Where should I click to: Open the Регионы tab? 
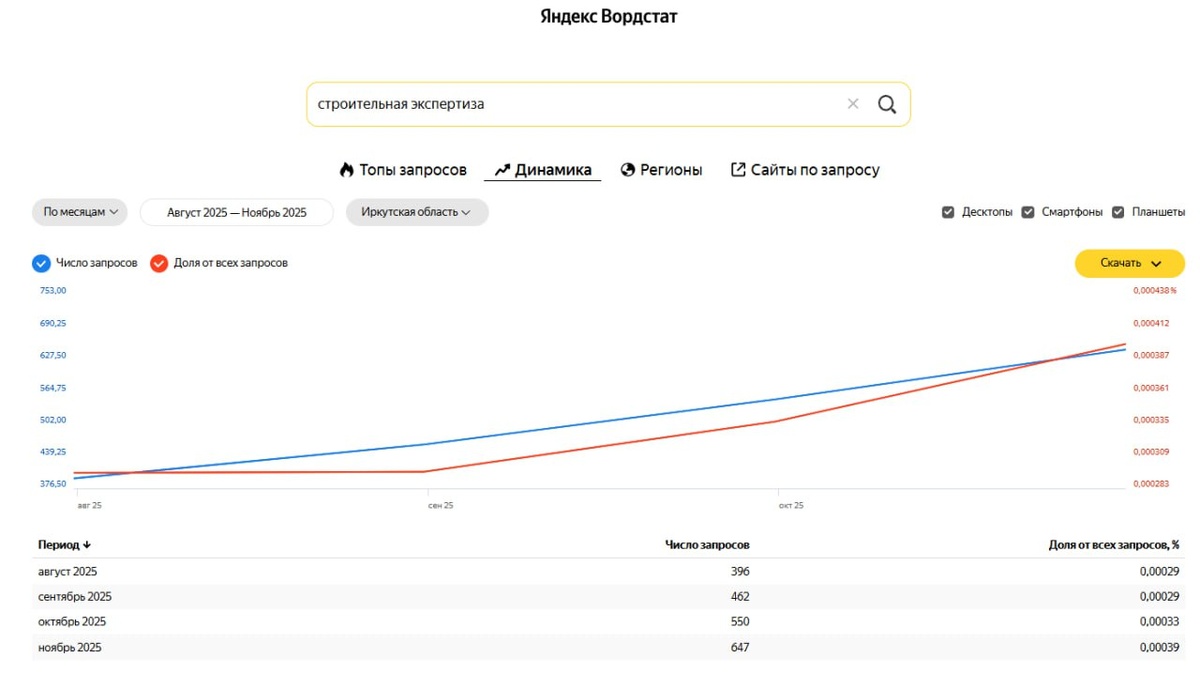(x=661, y=170)
